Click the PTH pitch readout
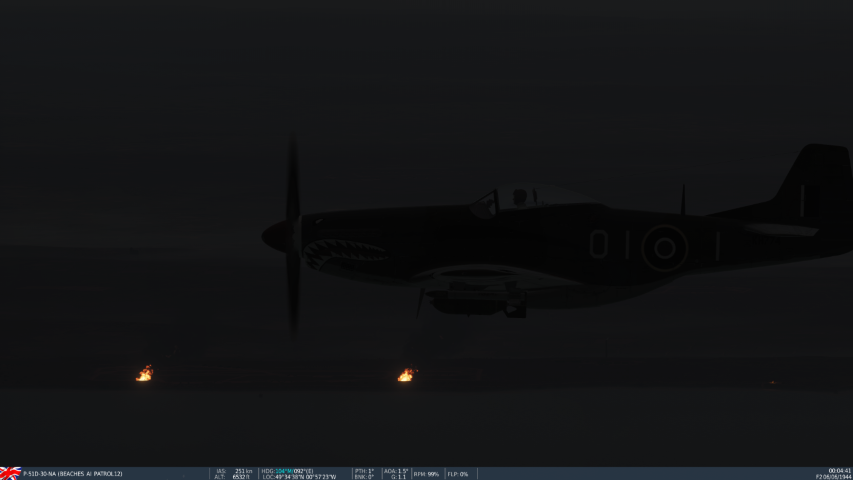The image size is (853, 480). (364, 471)
